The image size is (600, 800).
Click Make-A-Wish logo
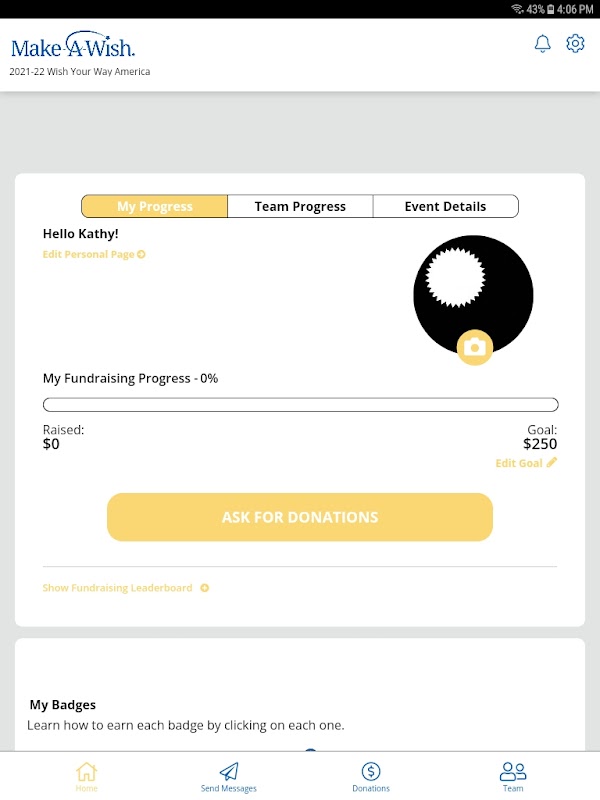(x=73, y=45)
